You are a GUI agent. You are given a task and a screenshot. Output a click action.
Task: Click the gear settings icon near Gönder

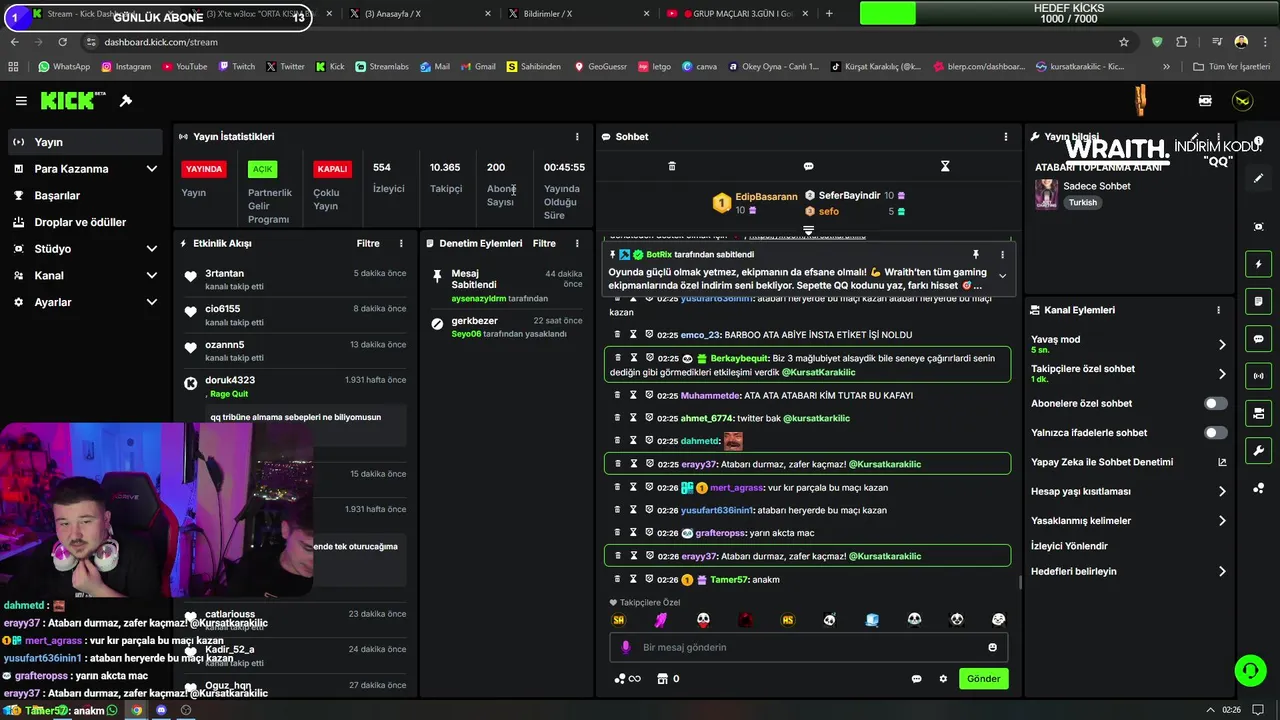click(x=943, y=679)
